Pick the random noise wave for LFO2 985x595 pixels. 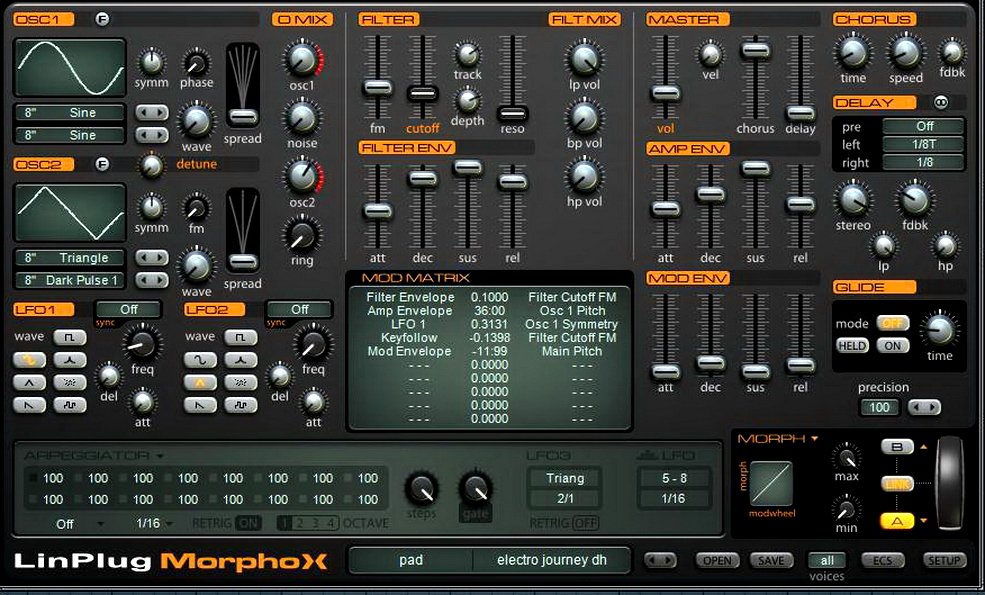pos(241,382)
